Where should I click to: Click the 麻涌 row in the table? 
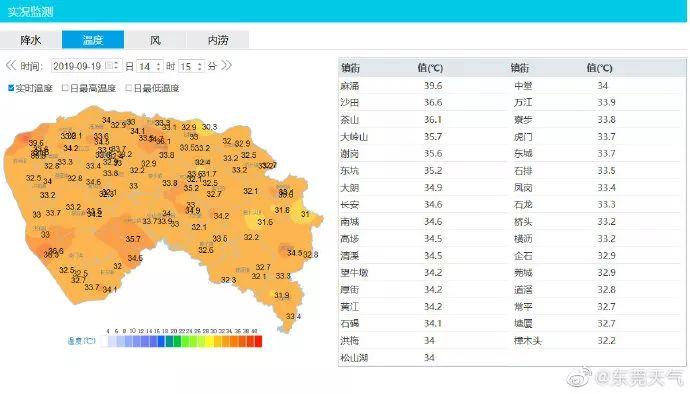pyautogui.click(x=423, y=85)
